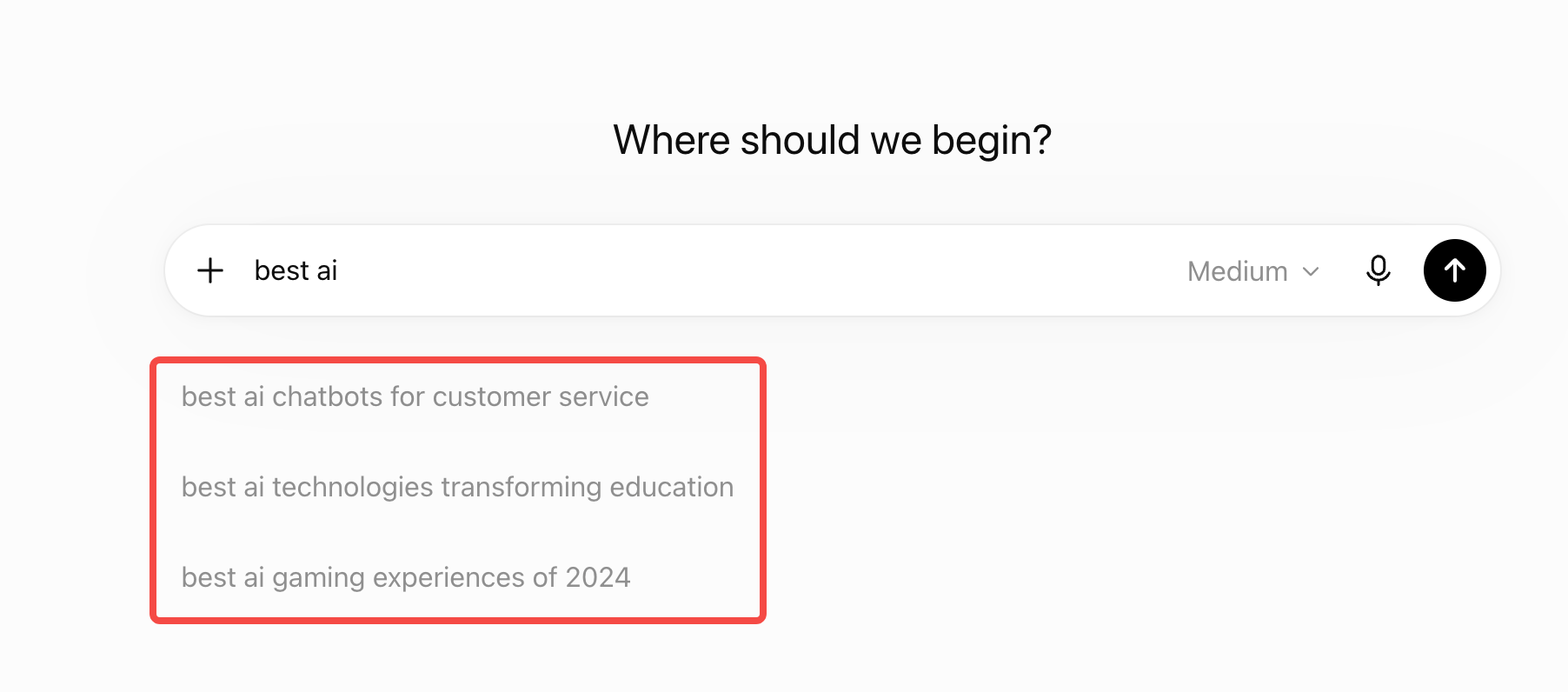Viewport: 1568px width, 692px height.
Task: Submit the query using the up-arrow circle
Action: [x=1454, y=270]
